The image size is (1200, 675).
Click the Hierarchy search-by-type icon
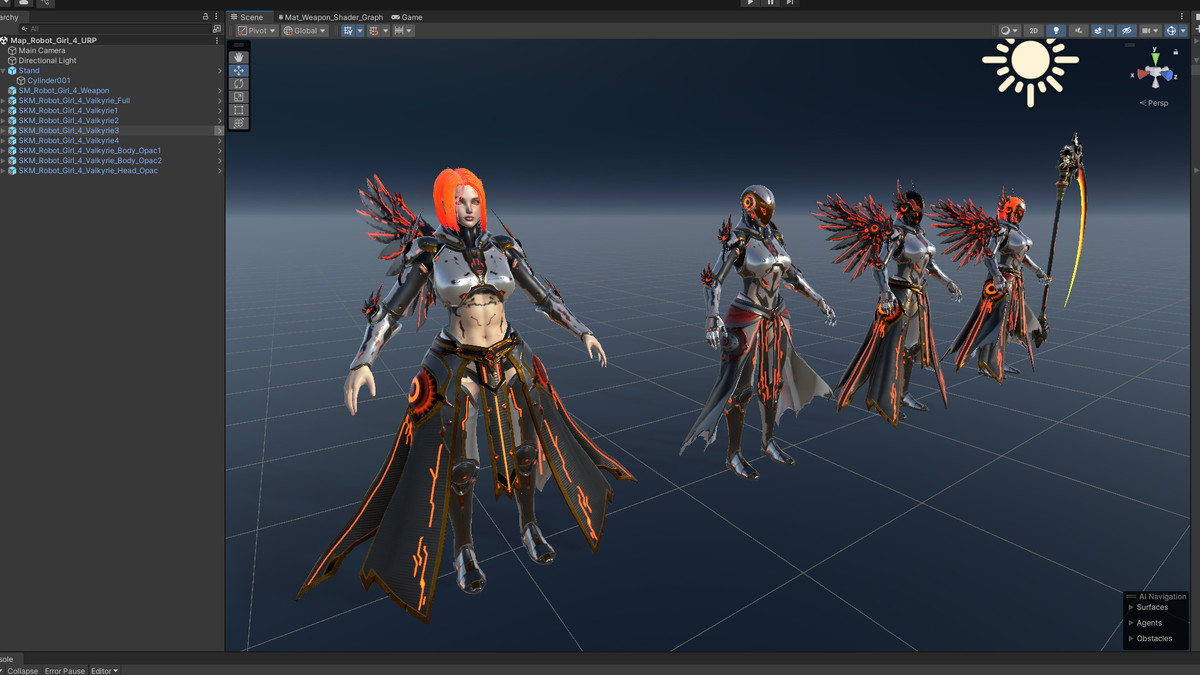point(217,29)
